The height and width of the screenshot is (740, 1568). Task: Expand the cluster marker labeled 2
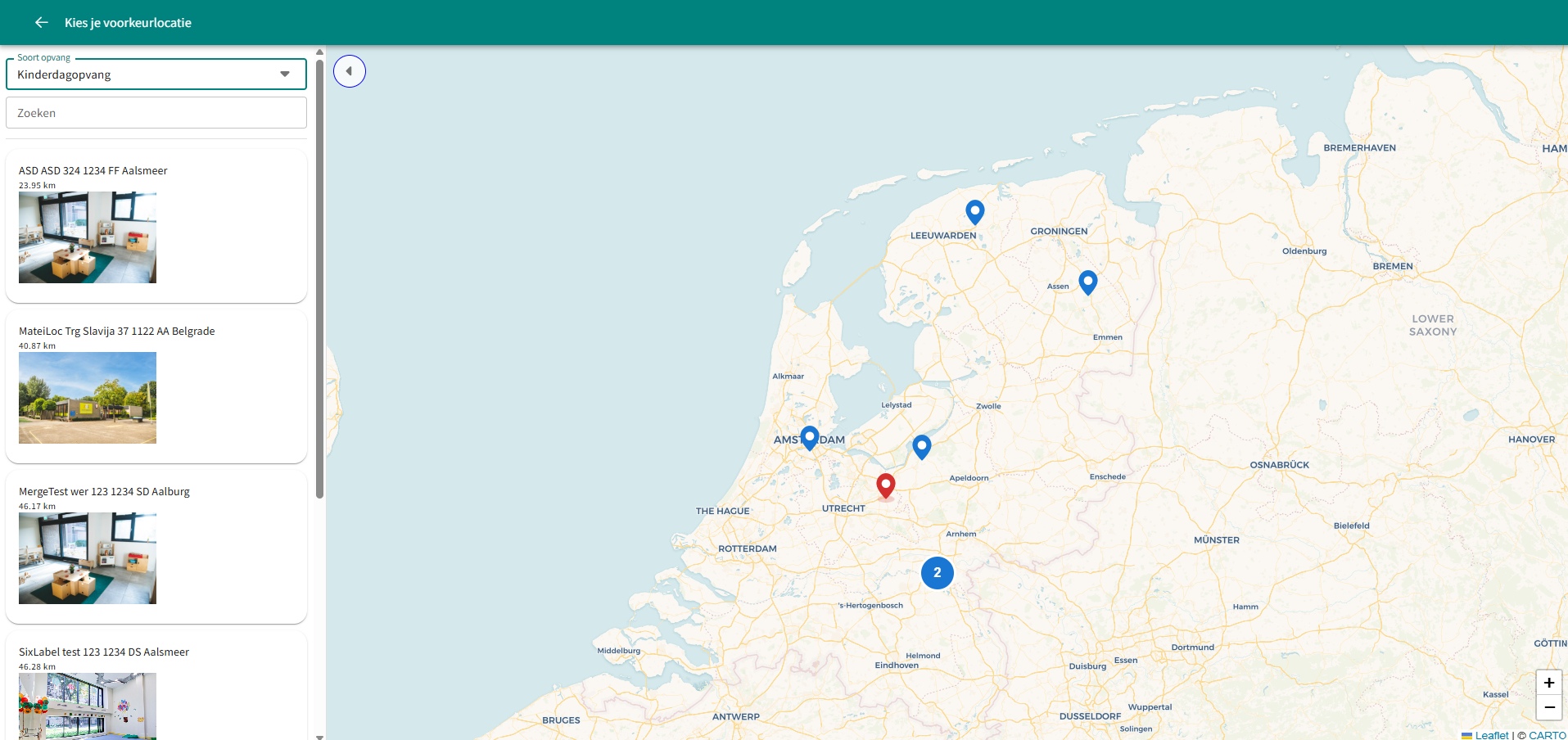point(937,573)
